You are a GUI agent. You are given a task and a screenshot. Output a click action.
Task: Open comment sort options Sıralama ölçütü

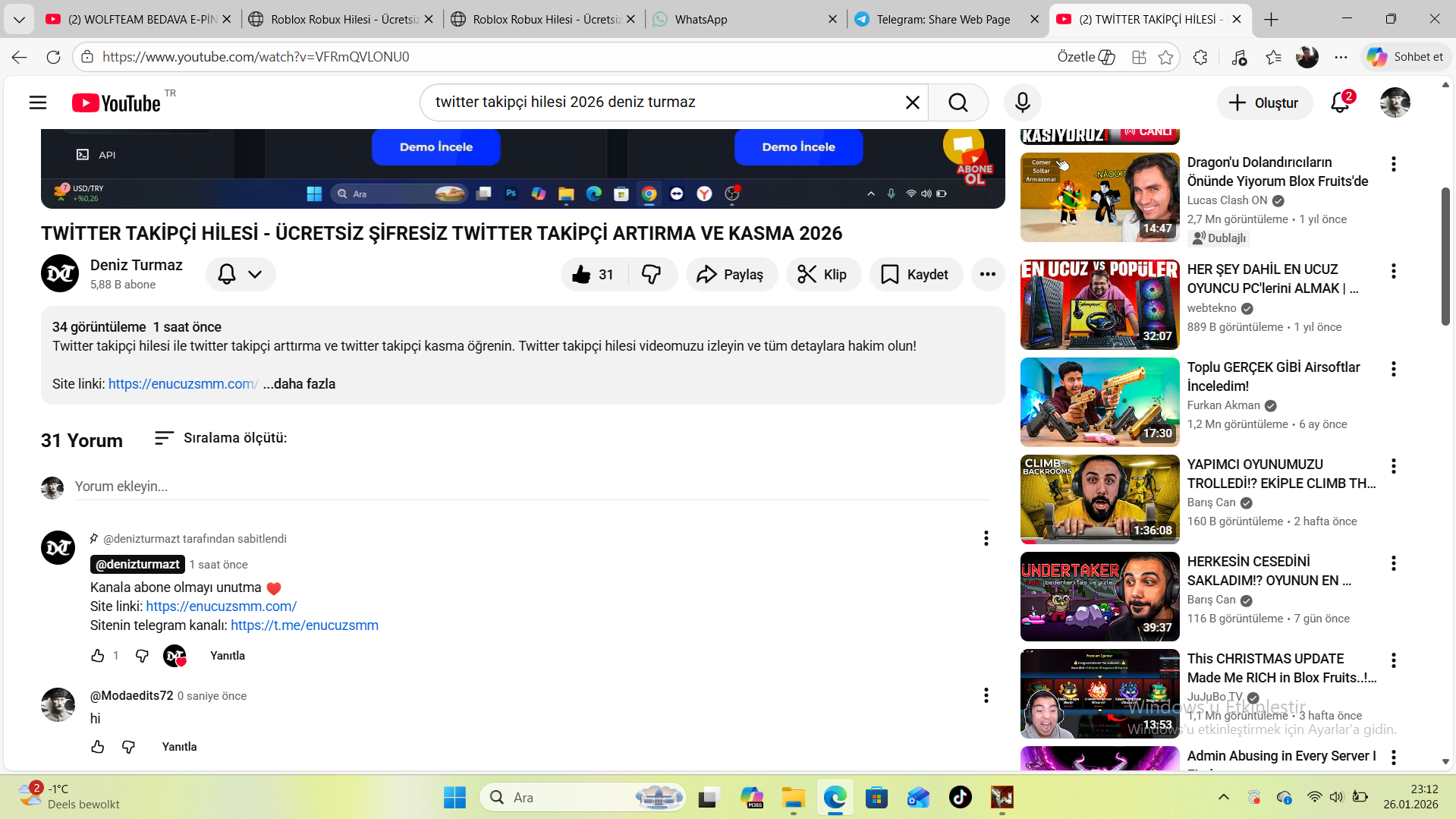[x=221, y=438]
